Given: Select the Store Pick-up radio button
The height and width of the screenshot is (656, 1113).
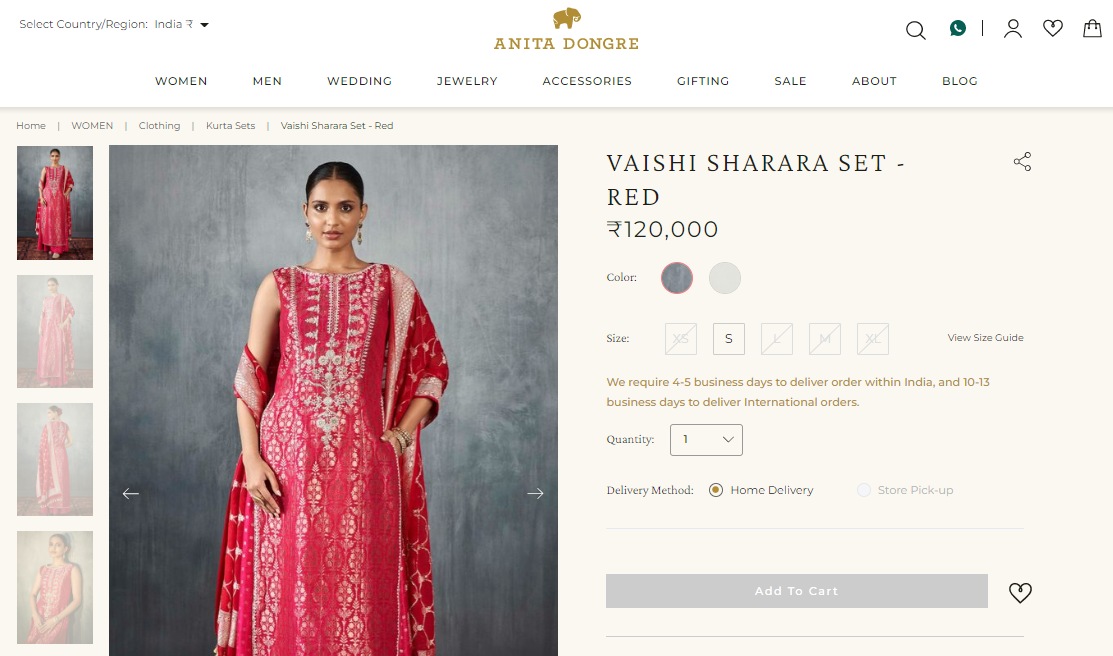Looking at the screenshot, I should click(864, 490).
